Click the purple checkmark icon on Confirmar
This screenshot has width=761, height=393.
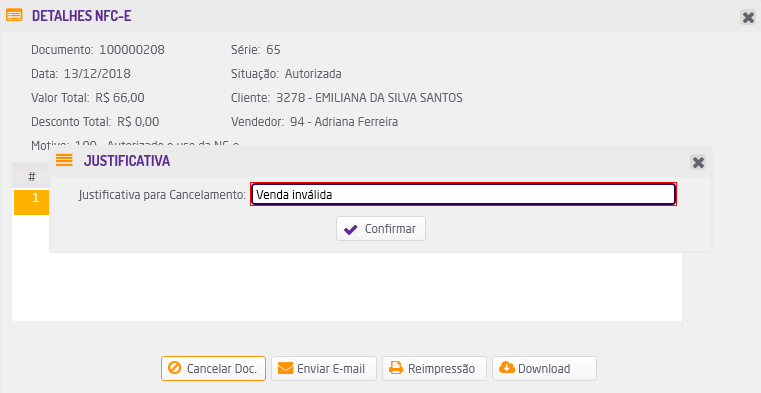coord(350,229)
